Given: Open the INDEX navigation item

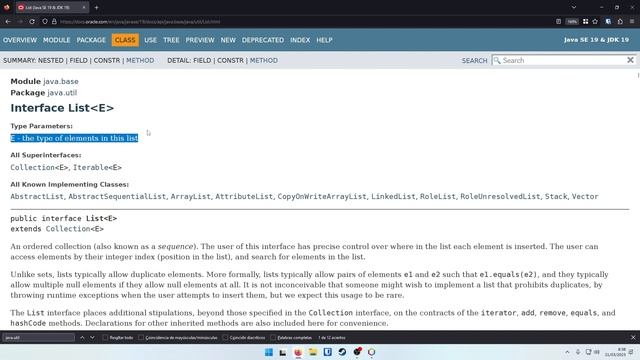Looking at the screenshot, I should pos(300,40).
